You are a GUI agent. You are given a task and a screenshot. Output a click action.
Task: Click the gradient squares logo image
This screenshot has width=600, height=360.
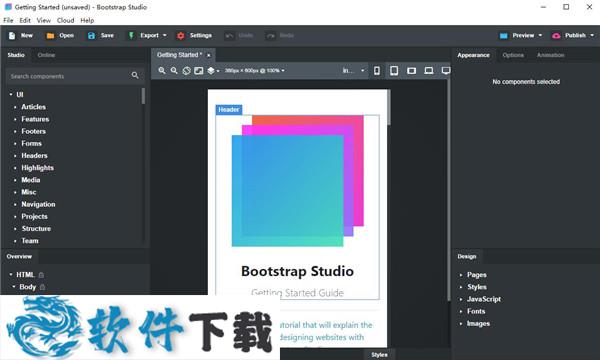tap(298, 181)
